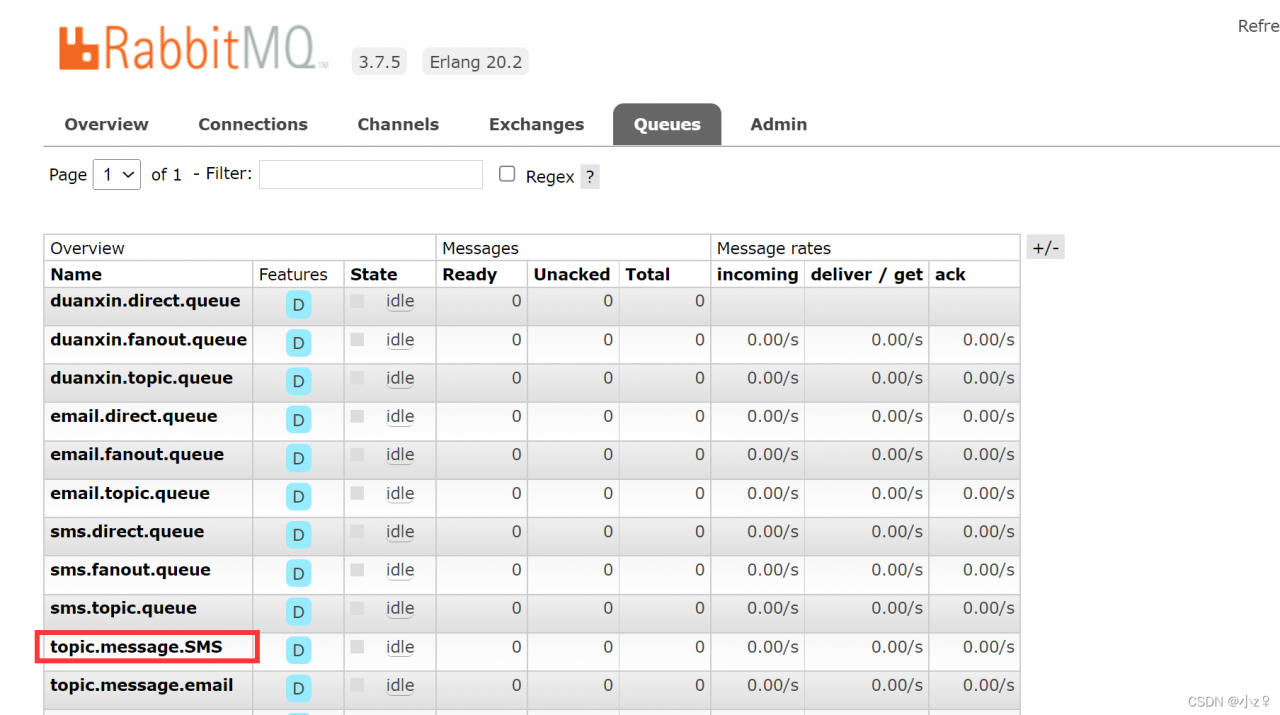Click D feature badge for duanxin.topic.queue
The width and height of the screenshot is (1280, 715).
(298, 382)
